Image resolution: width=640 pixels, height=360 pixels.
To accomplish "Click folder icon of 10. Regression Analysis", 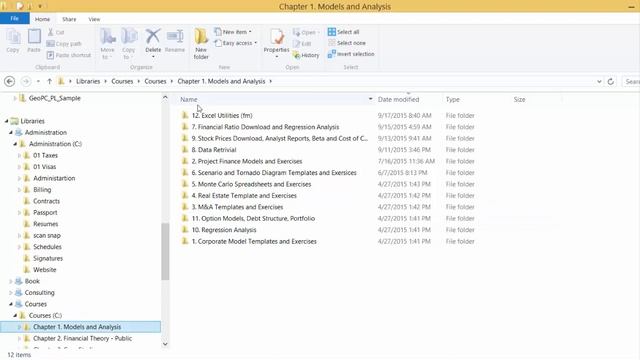I will pyautogui.click(x=185, y=230).
